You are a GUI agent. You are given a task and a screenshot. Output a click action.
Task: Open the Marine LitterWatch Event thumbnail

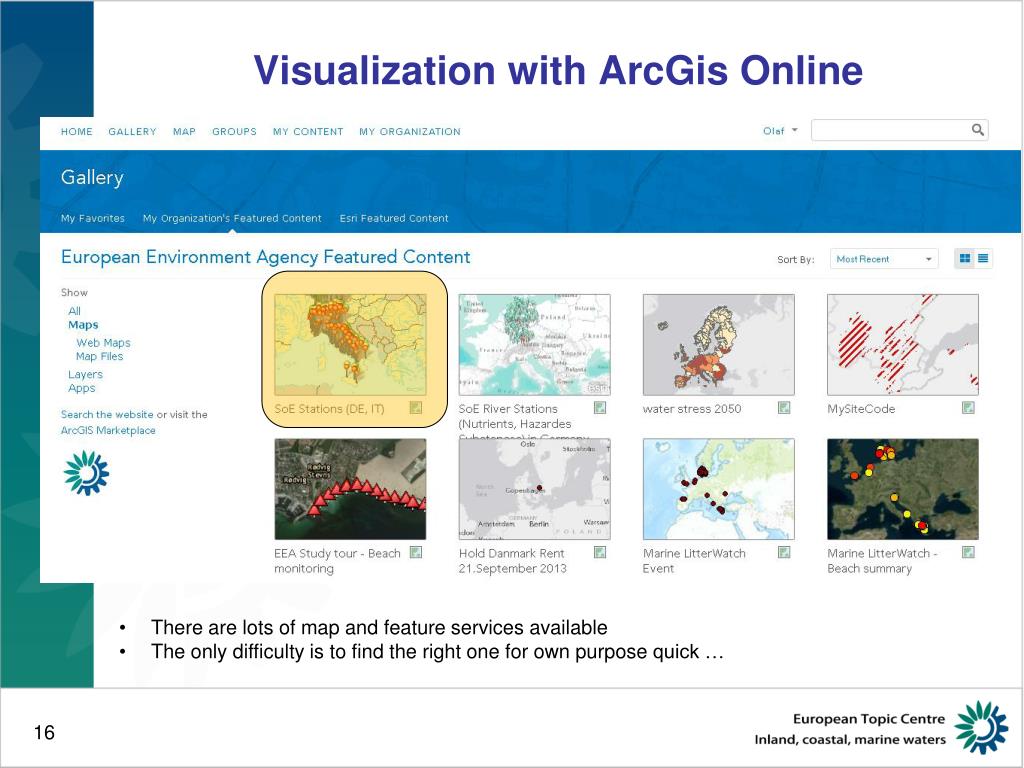coord(718,489)
